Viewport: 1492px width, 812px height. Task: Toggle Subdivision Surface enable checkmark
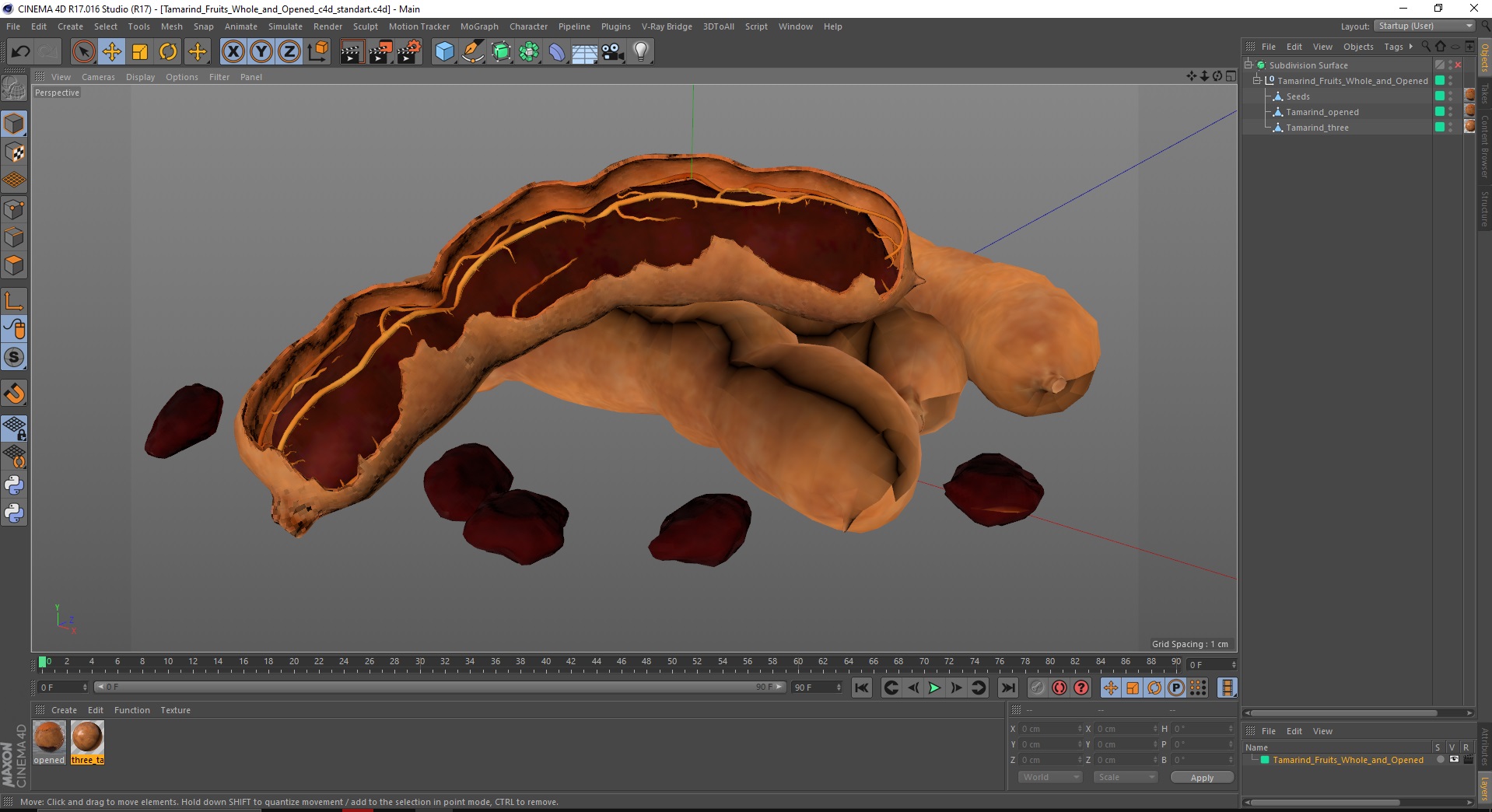click(1459, 65)
